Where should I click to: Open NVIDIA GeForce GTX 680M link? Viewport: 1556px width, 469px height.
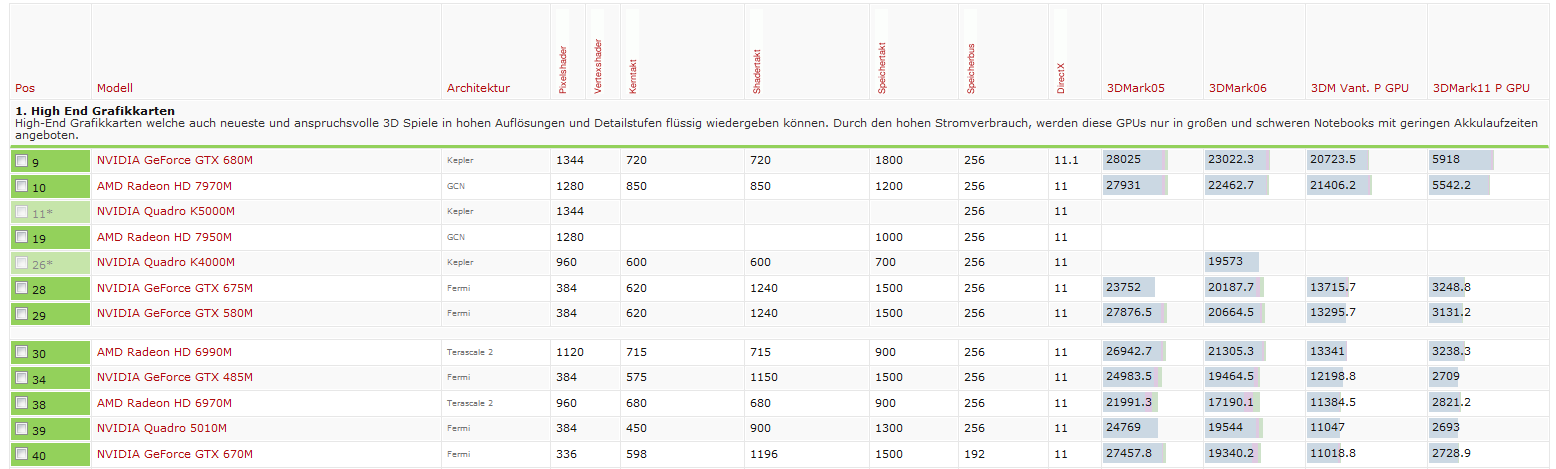(174, 160)
